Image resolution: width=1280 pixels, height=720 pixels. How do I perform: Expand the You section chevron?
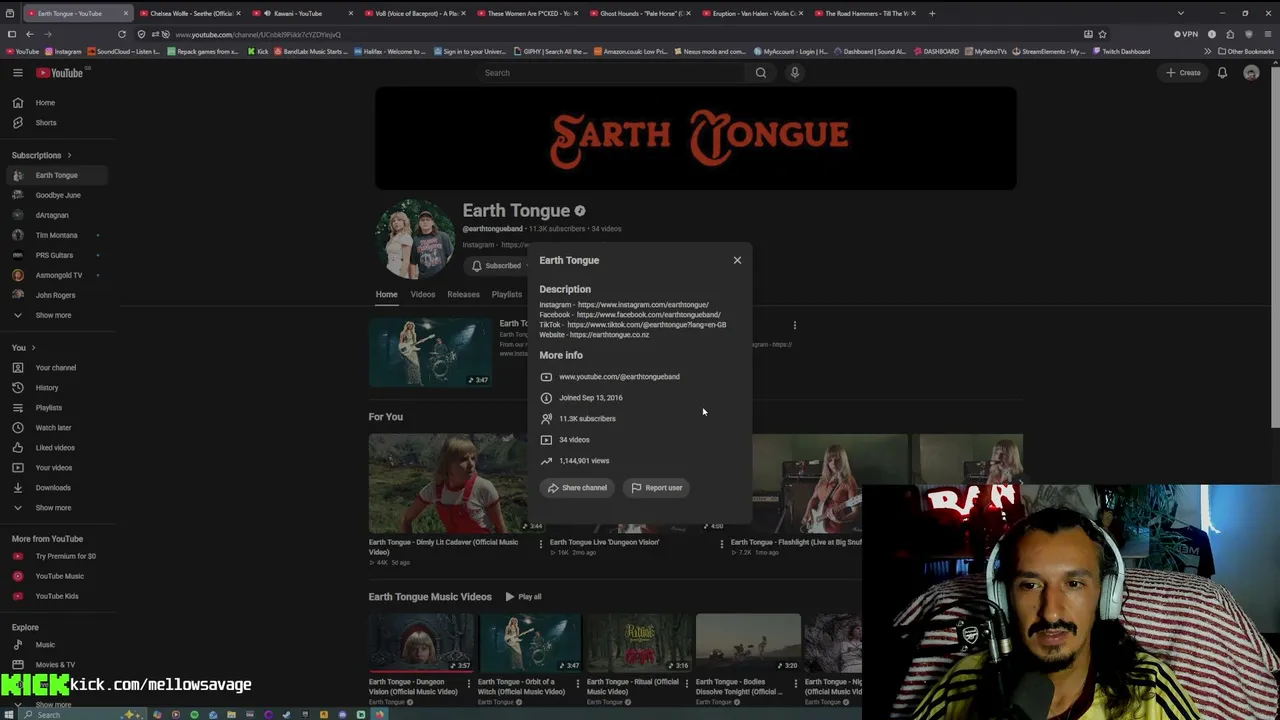click(x=33, y=348)
